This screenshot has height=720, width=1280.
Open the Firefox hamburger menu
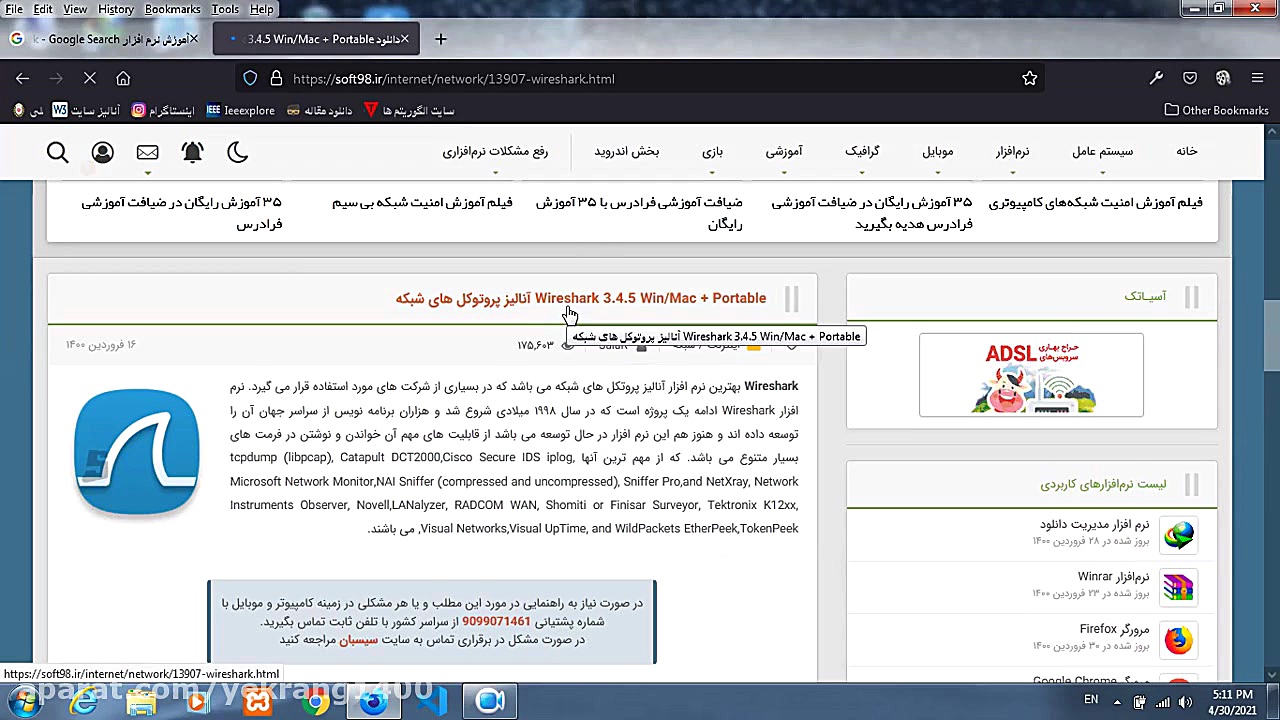coord(1257,78)
